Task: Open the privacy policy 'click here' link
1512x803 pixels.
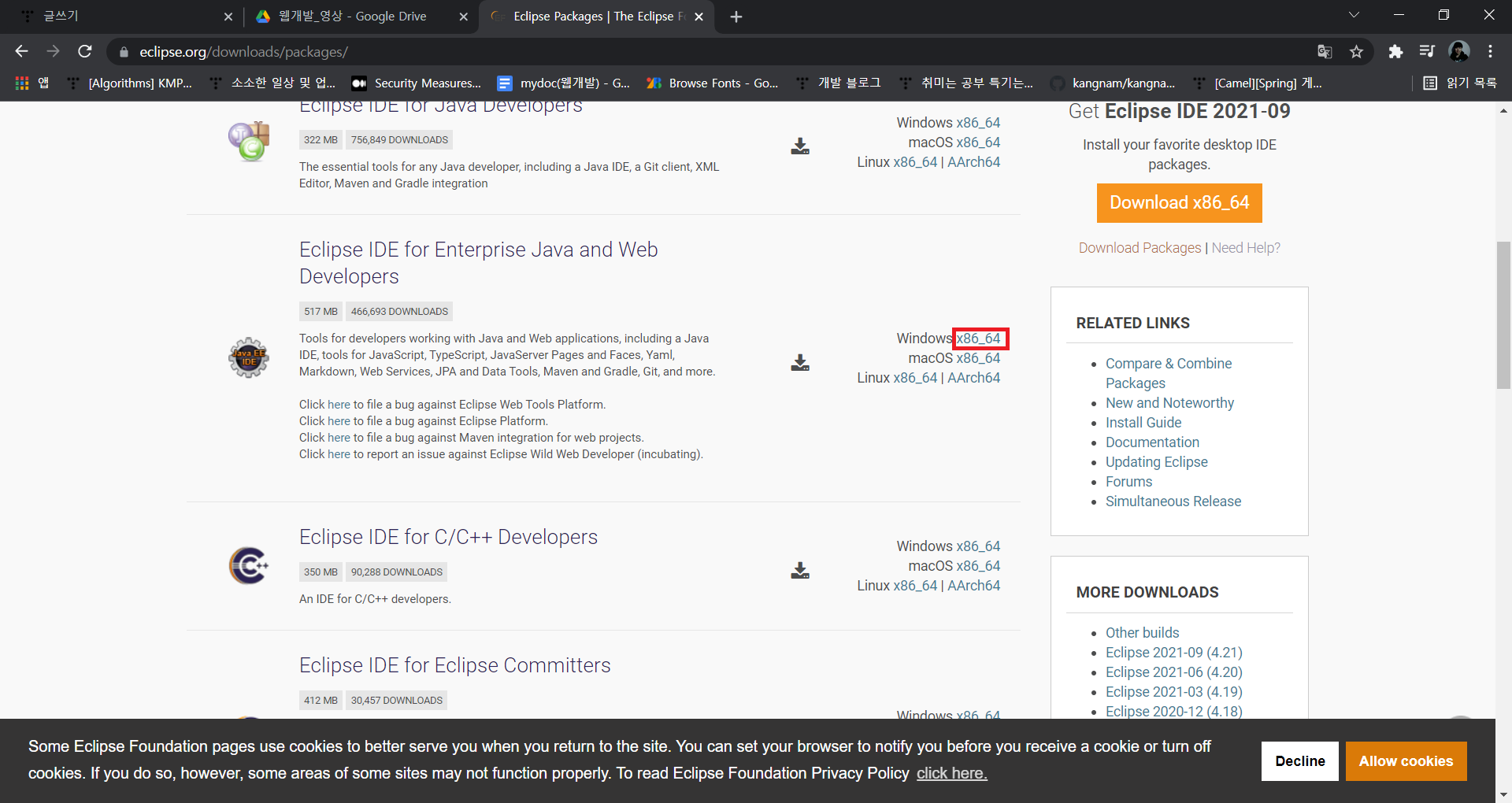Action: (x=951, y=773)
